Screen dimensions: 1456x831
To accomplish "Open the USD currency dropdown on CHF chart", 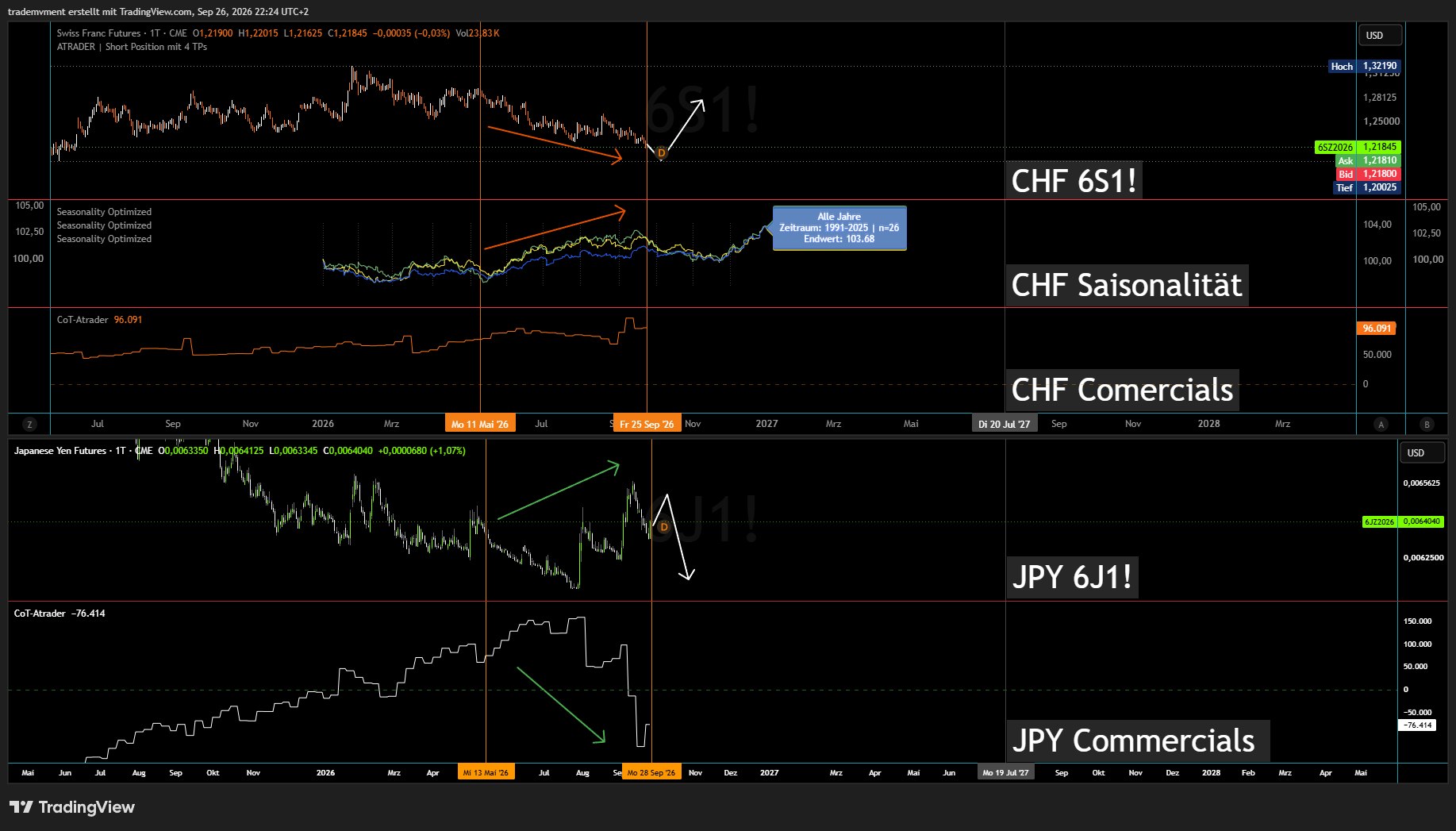I will pyautogui.click(x=1381, y=36).
